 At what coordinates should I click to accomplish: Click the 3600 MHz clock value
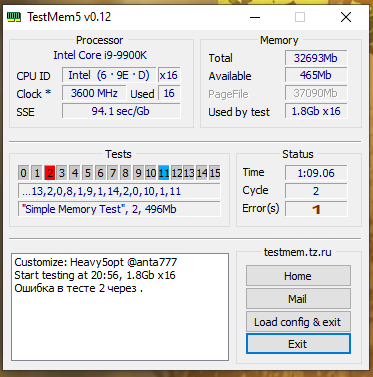coord(94,93)
